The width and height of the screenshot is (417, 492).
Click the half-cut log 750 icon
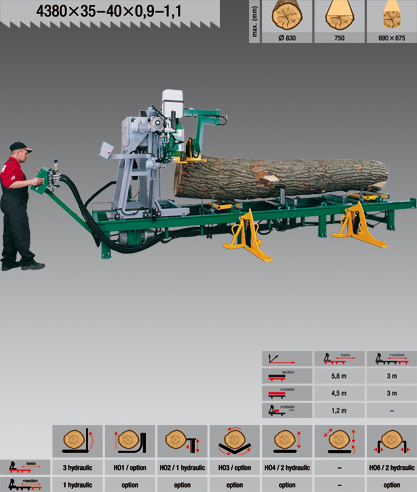[x=339, y=16]
